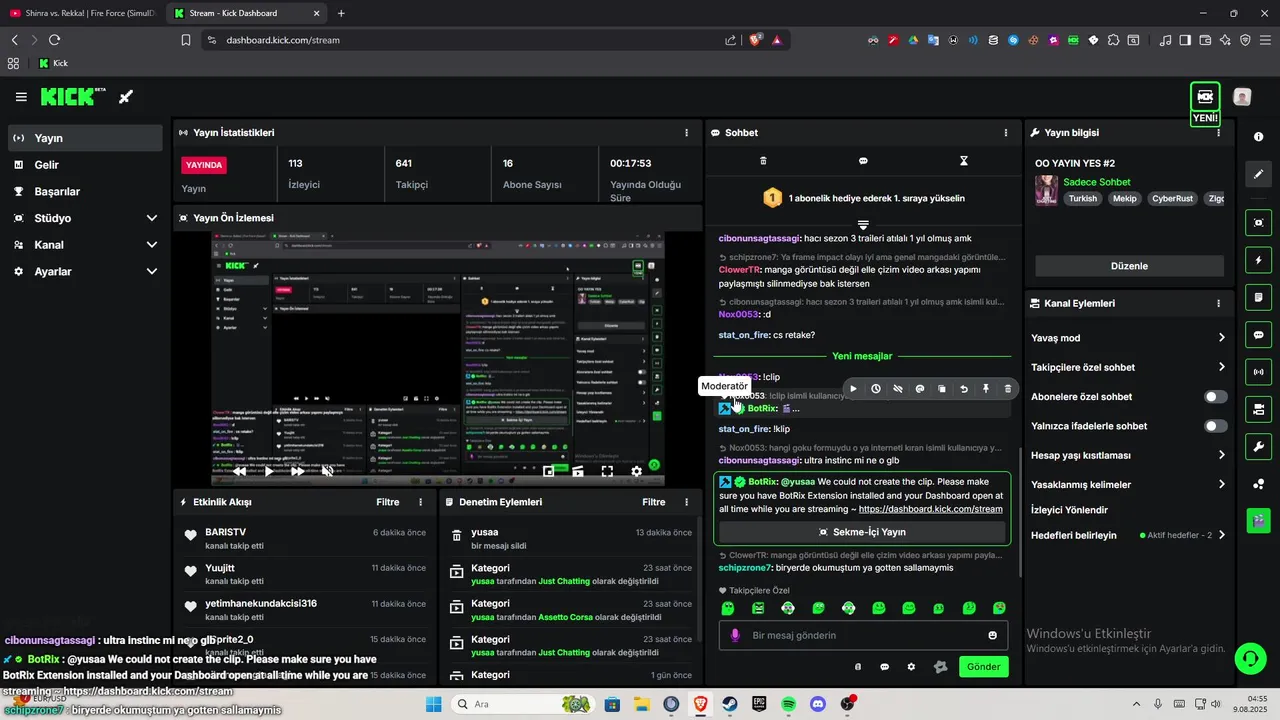Click the lightning bolt icon in right sidebar
The height and width of the screenshot is (720, 1280).
click(1259, 260)
